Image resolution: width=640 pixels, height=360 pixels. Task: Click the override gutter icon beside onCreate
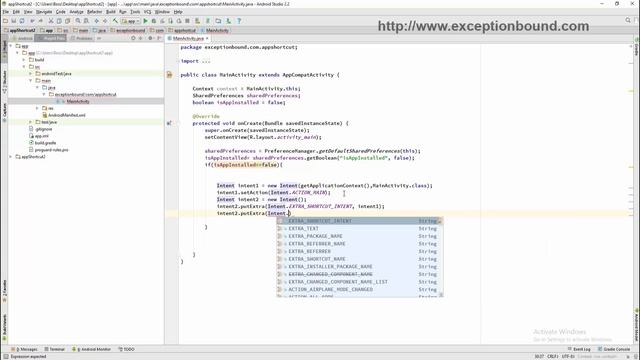pyautogui.click(x=169, y=123)
